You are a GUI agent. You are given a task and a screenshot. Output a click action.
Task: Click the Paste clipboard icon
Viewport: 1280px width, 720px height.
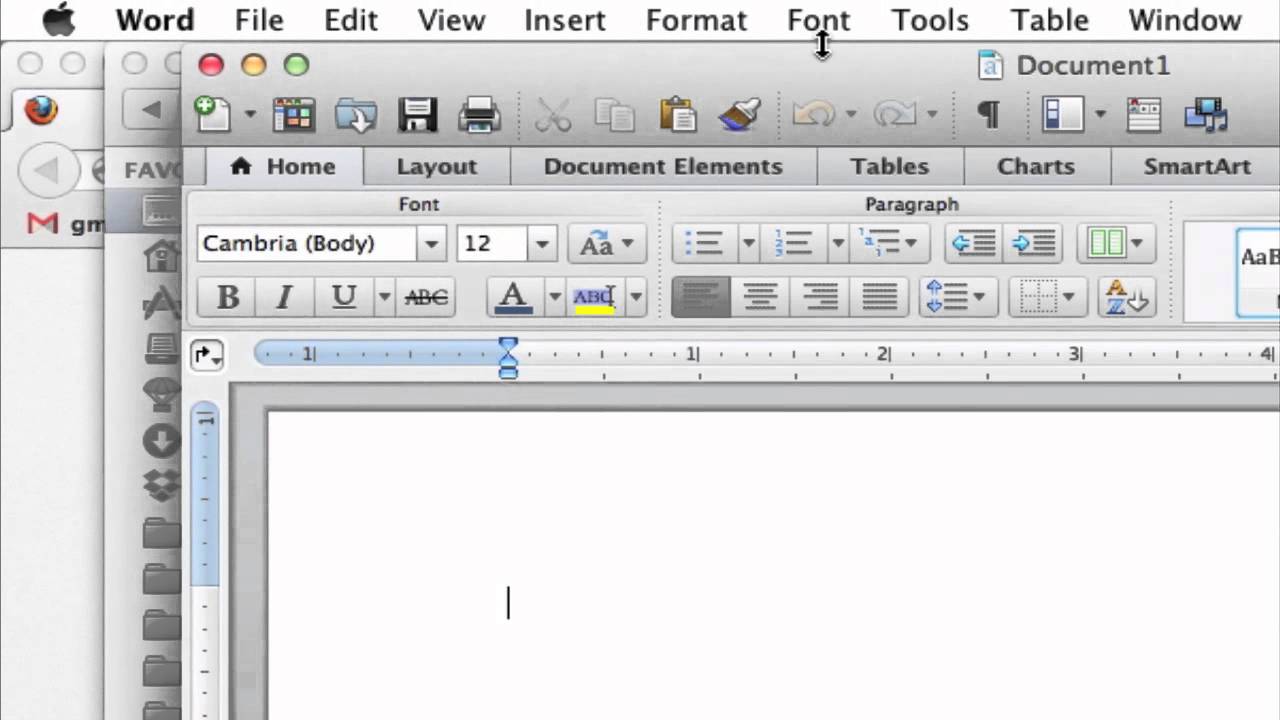(x=678, y=115)
